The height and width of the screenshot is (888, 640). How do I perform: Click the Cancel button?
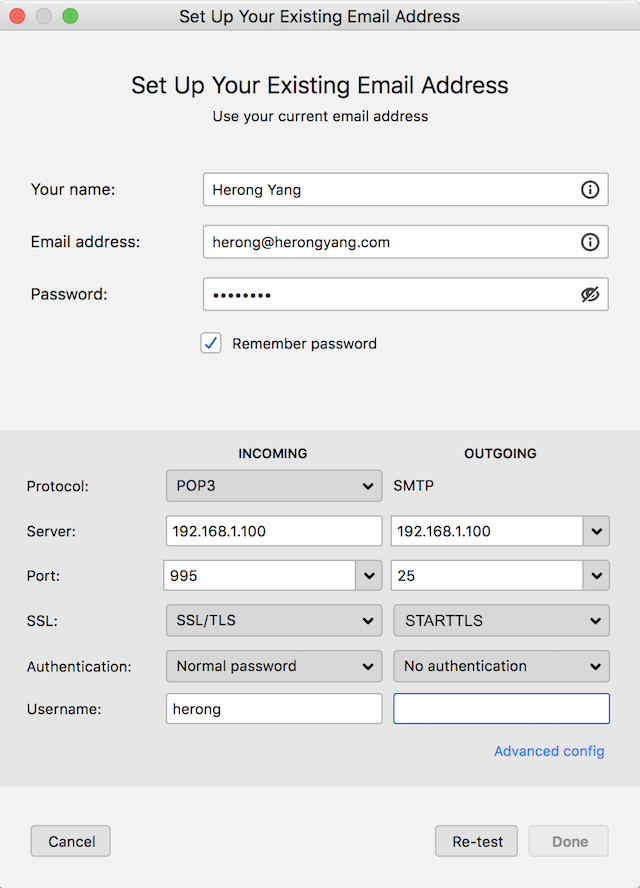(x=70, y=841)
